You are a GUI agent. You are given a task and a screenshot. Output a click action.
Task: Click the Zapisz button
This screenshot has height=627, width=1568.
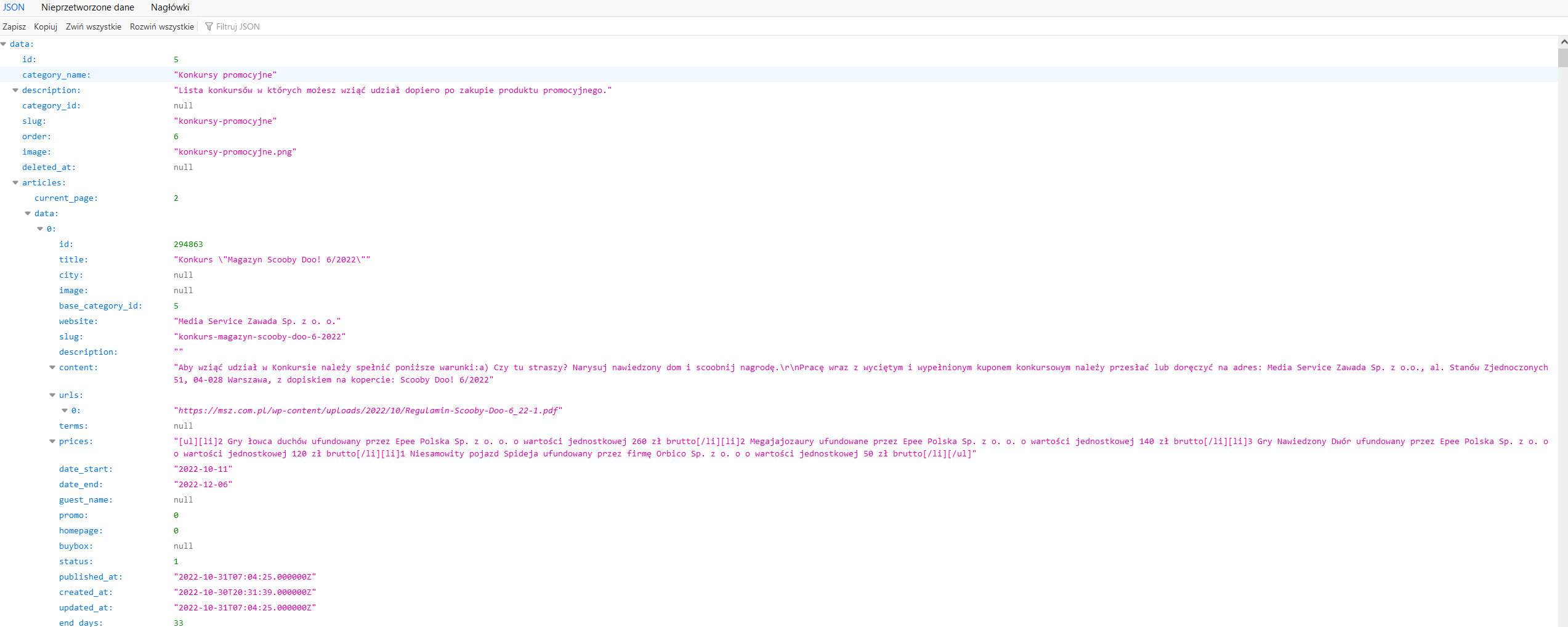[x=14, y=26]
